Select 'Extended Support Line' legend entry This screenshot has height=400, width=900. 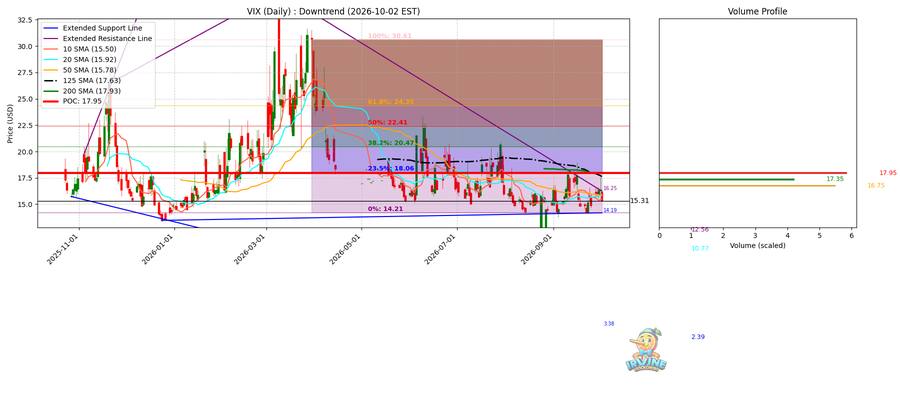(102, 28)
